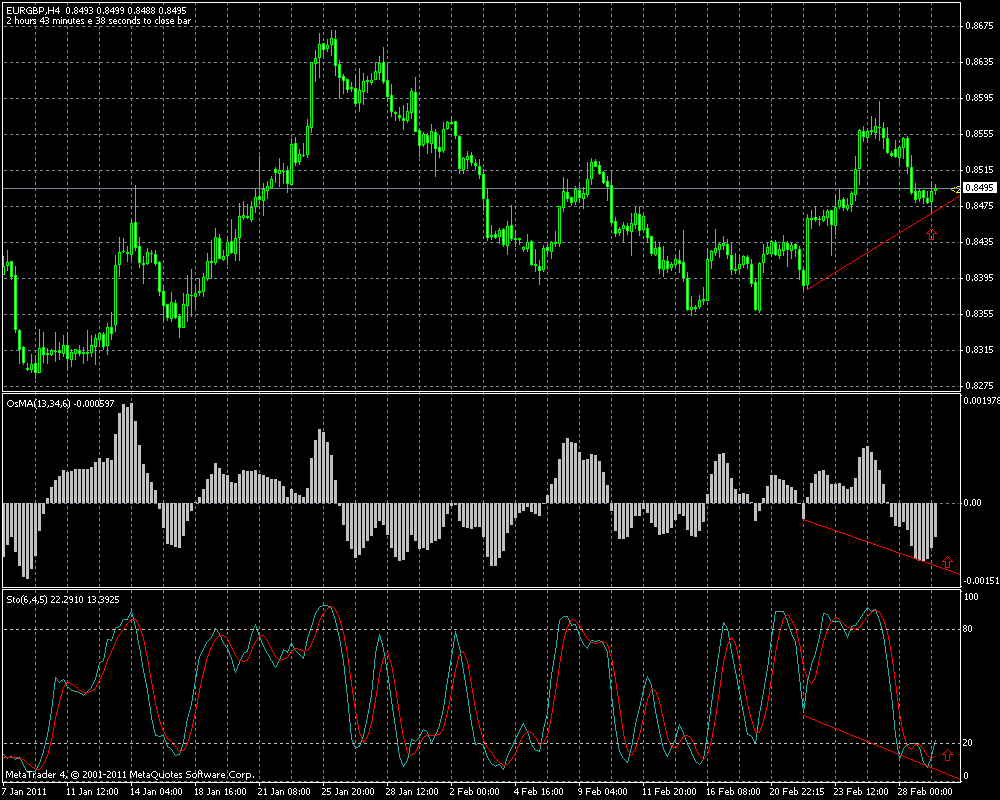Click the 0.8355 price axis label
The image size is (1000, 800).
(x=979, y=313)
